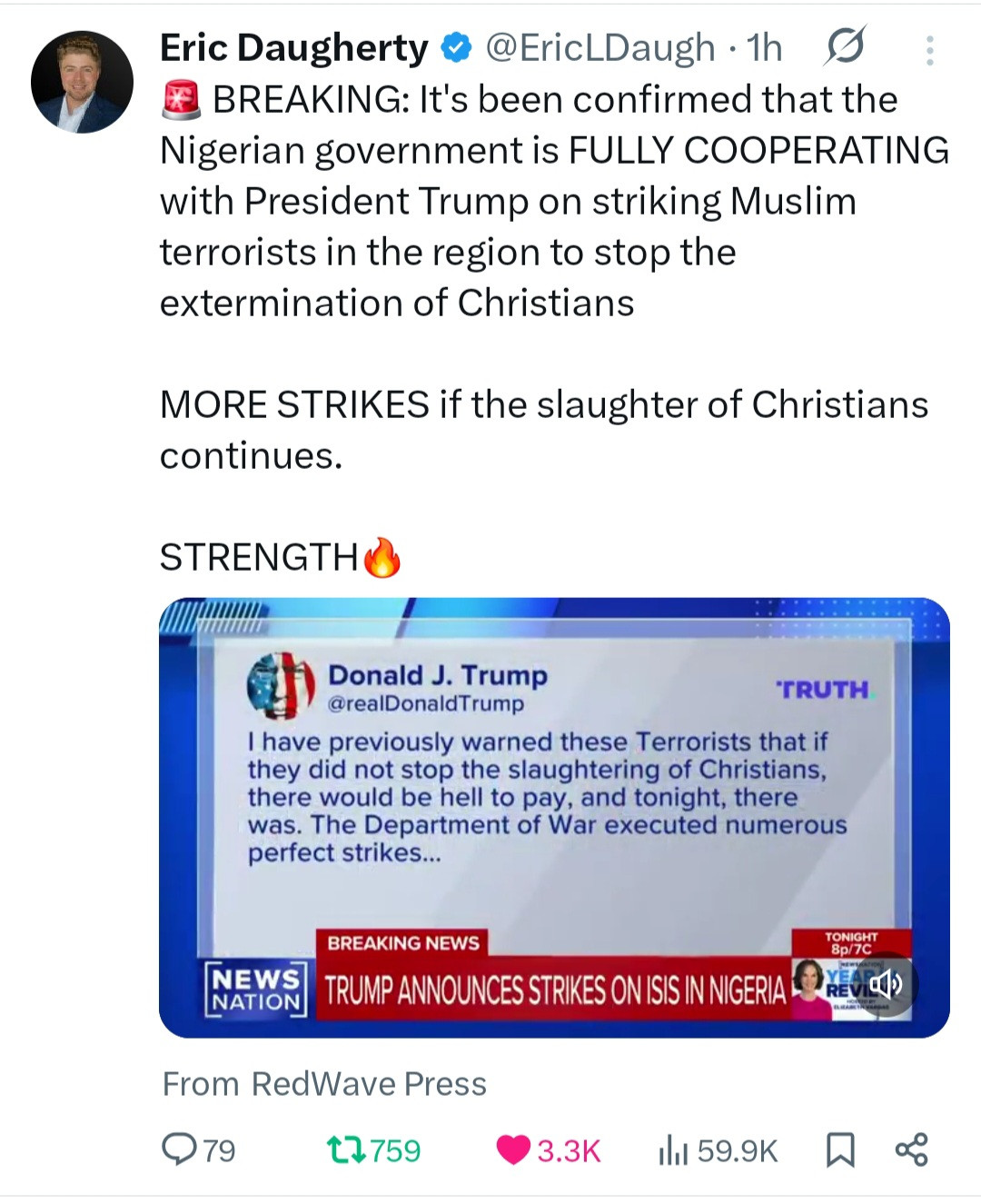Click the repost arrows icon
The image size is (981, 1204).
click(x=345, y=1150)
